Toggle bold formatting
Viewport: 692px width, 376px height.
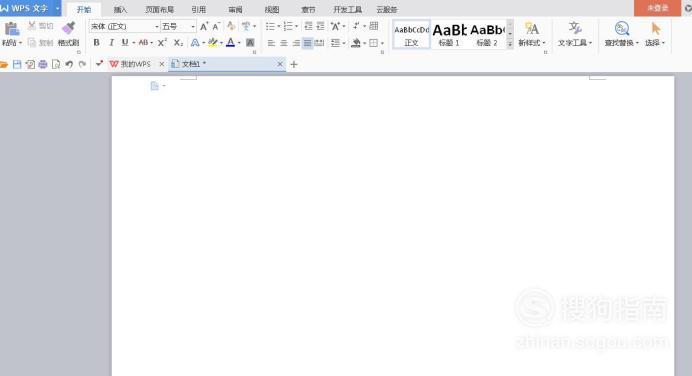(96, 42)
